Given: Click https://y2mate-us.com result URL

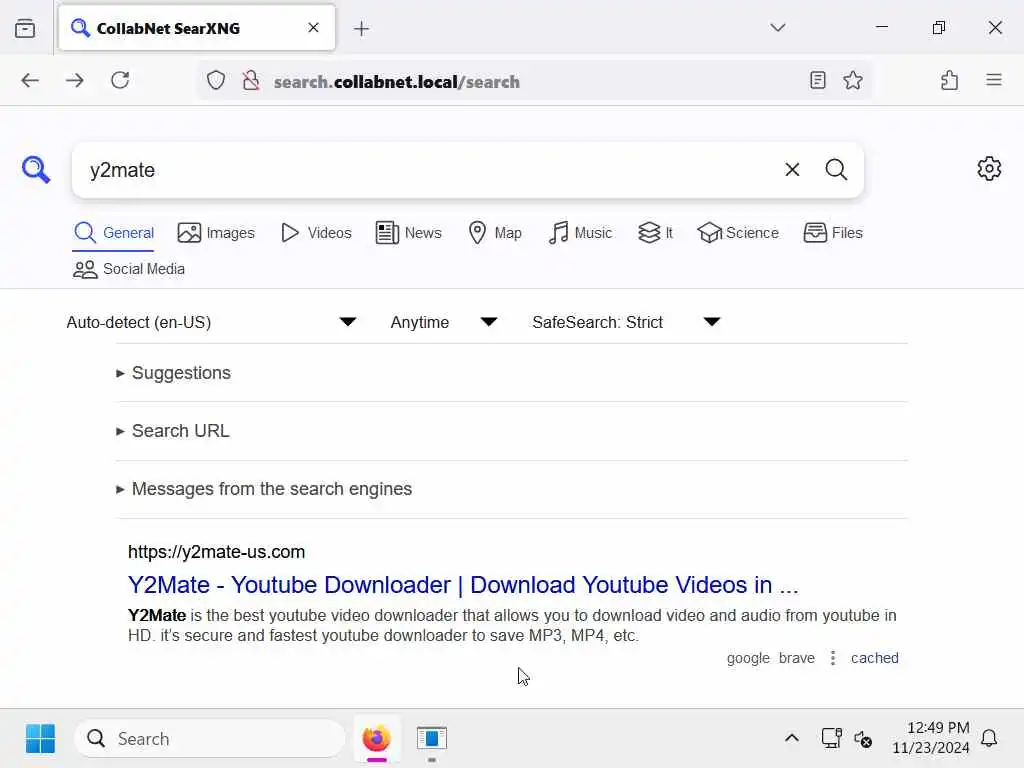Looking at the screenshot, I should pos(216,552).
